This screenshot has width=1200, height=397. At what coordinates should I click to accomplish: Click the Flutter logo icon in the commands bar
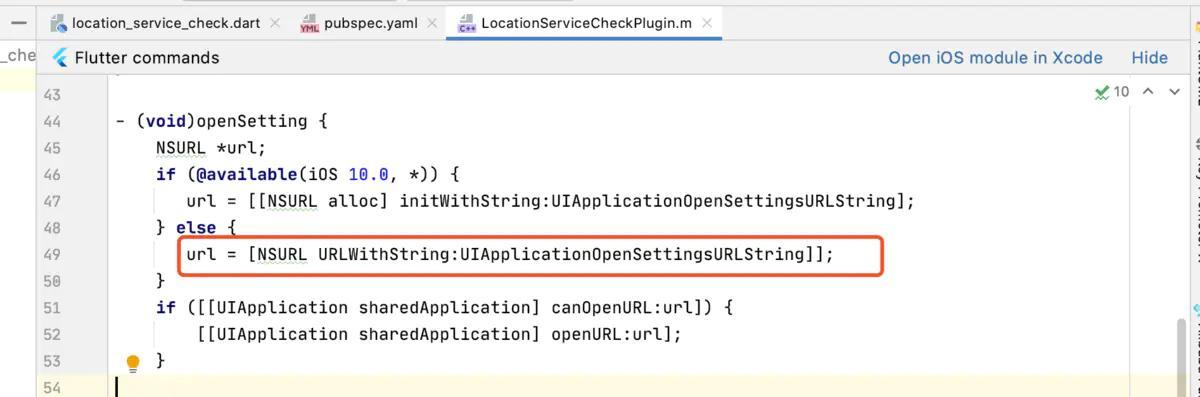[x=60, y=58]
